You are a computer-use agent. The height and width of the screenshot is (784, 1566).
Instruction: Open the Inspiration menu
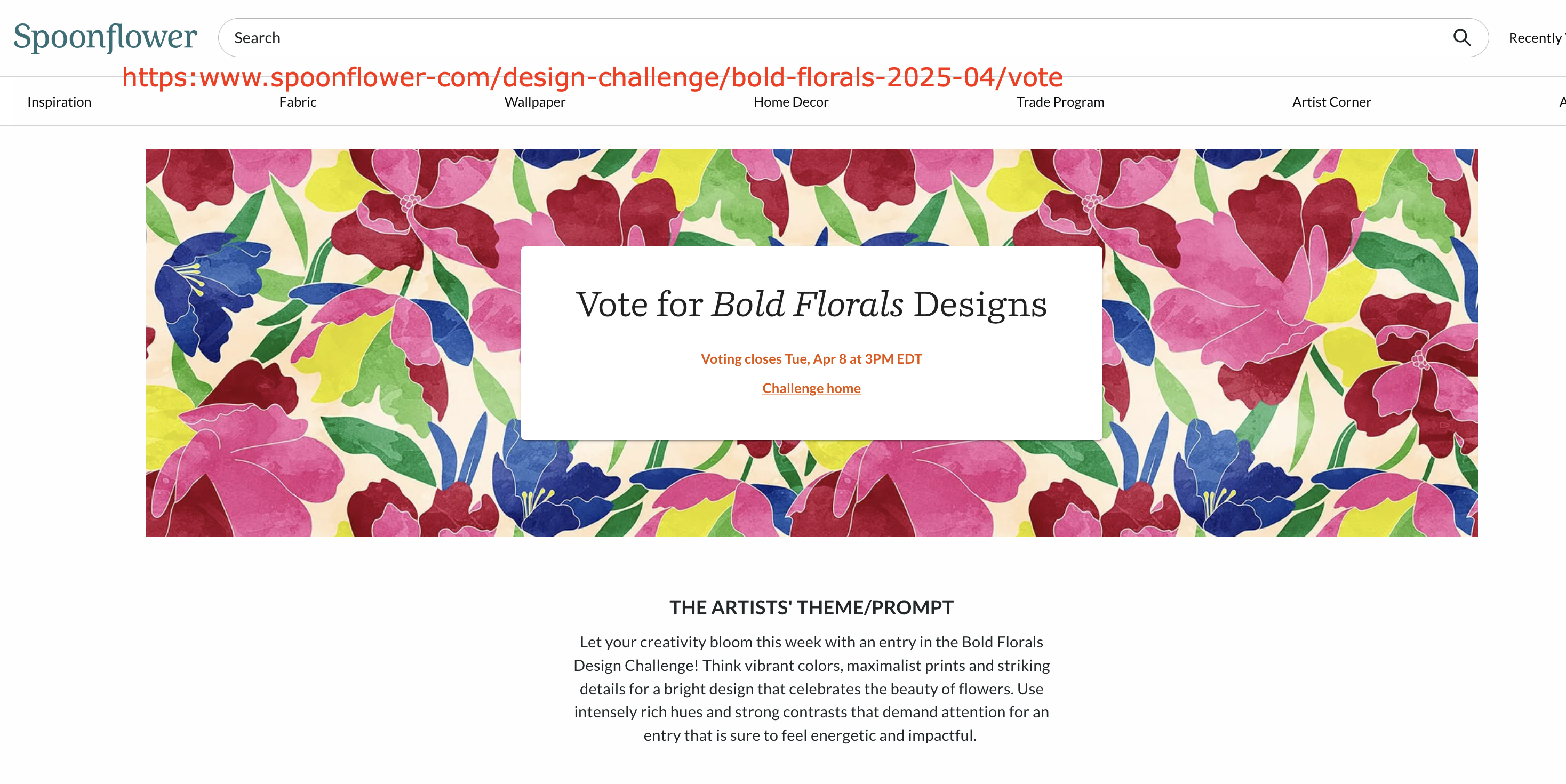pos(59,102)
